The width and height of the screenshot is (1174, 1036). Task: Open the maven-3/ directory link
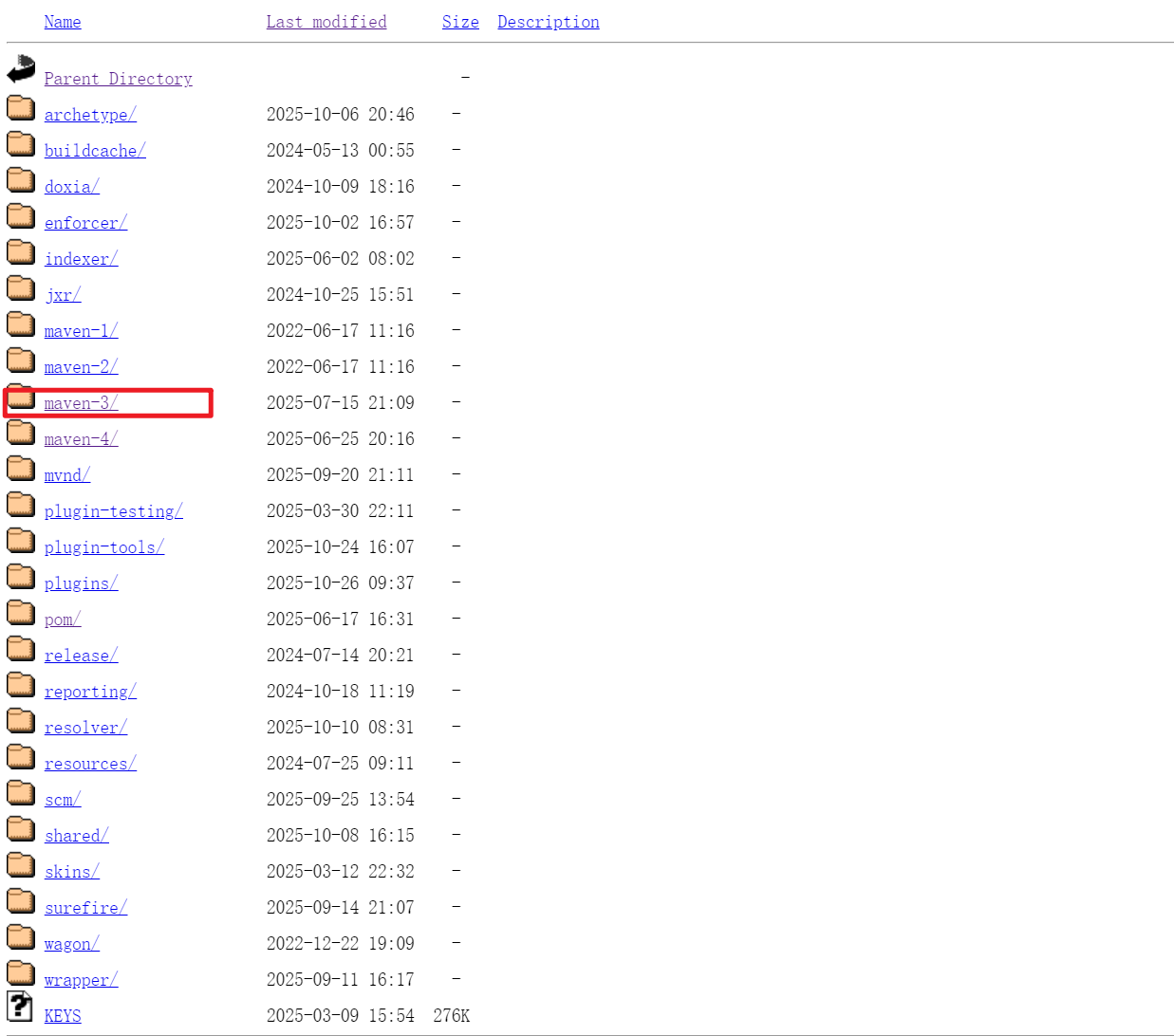coord(81,403)
